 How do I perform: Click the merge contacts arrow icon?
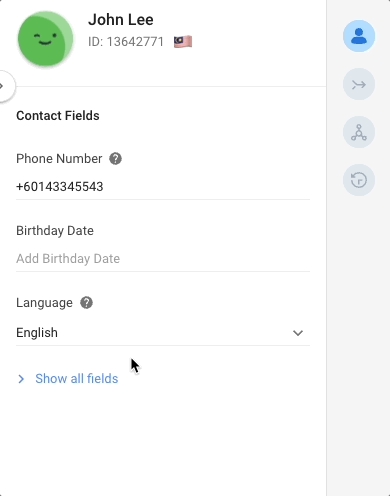point(359,84)
